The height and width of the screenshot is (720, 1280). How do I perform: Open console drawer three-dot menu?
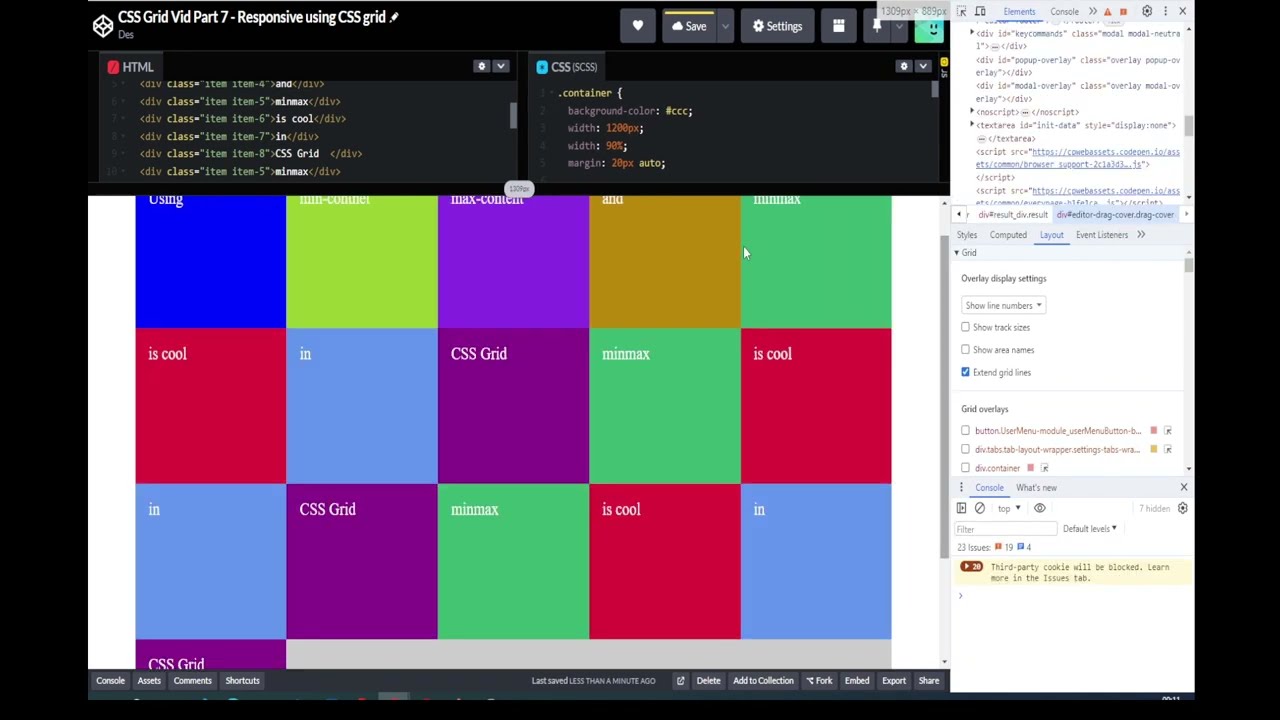click(961, 487)
